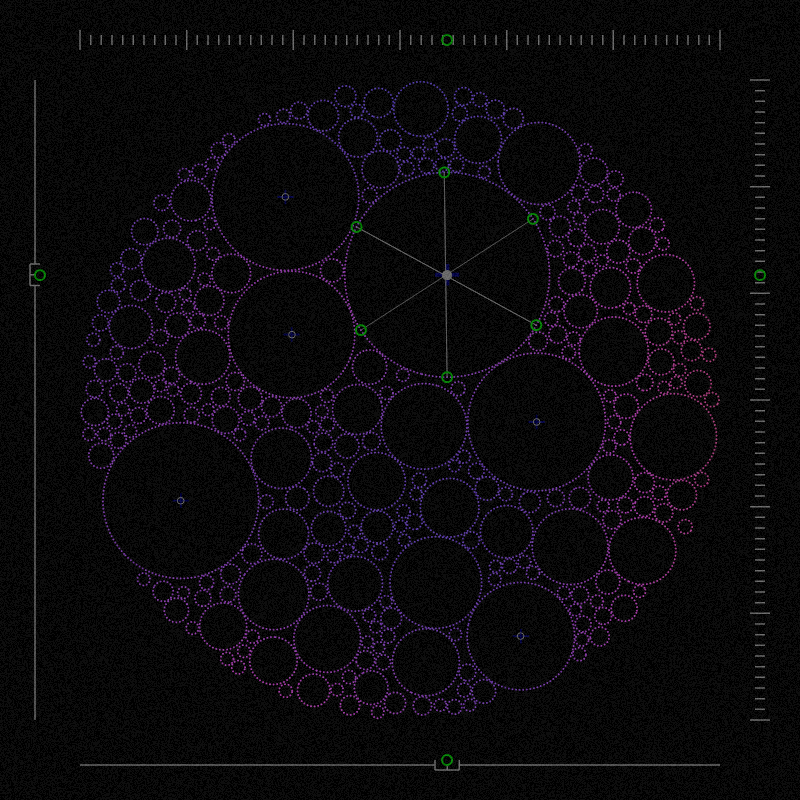Click center dot of large circle below-right of selected circle
The height and width of the screenshot is (800, 800).
(536, 422)
